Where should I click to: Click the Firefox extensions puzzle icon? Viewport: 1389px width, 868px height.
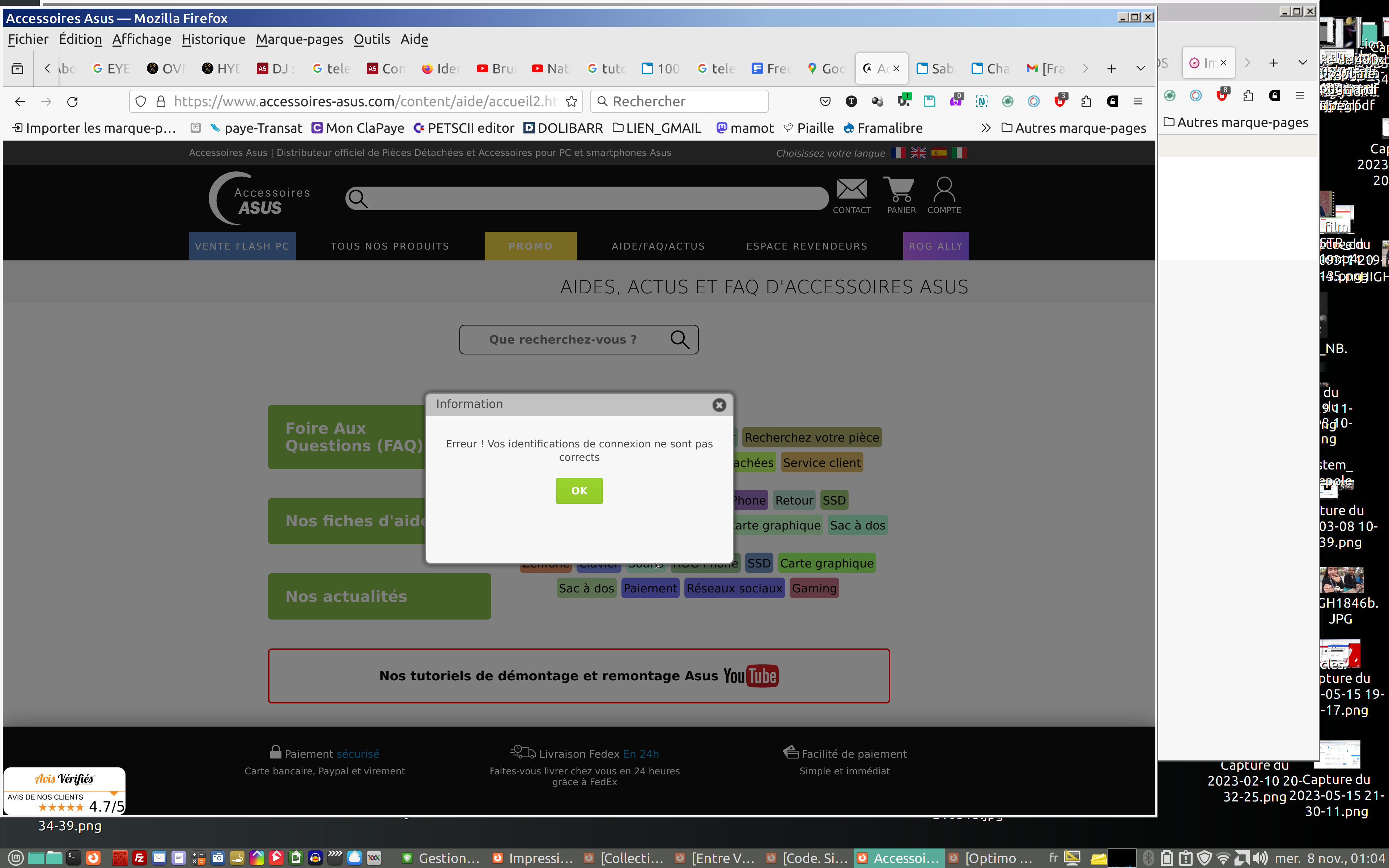[x=1086, y=102]
